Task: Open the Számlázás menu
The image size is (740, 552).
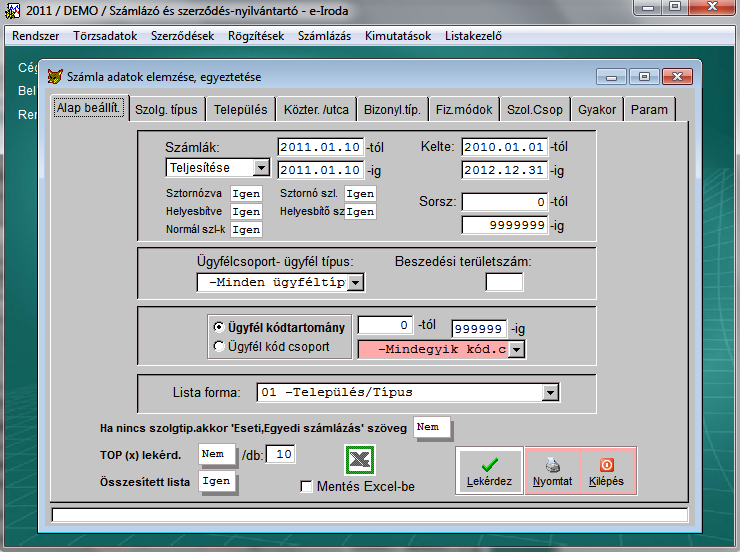Action: tap(323, 36)
